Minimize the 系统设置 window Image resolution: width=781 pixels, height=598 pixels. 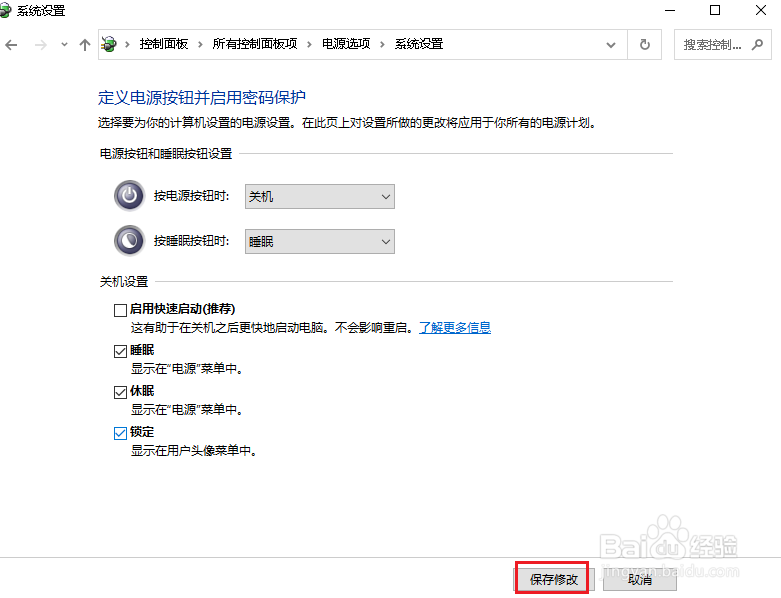(x=670, y=10)
